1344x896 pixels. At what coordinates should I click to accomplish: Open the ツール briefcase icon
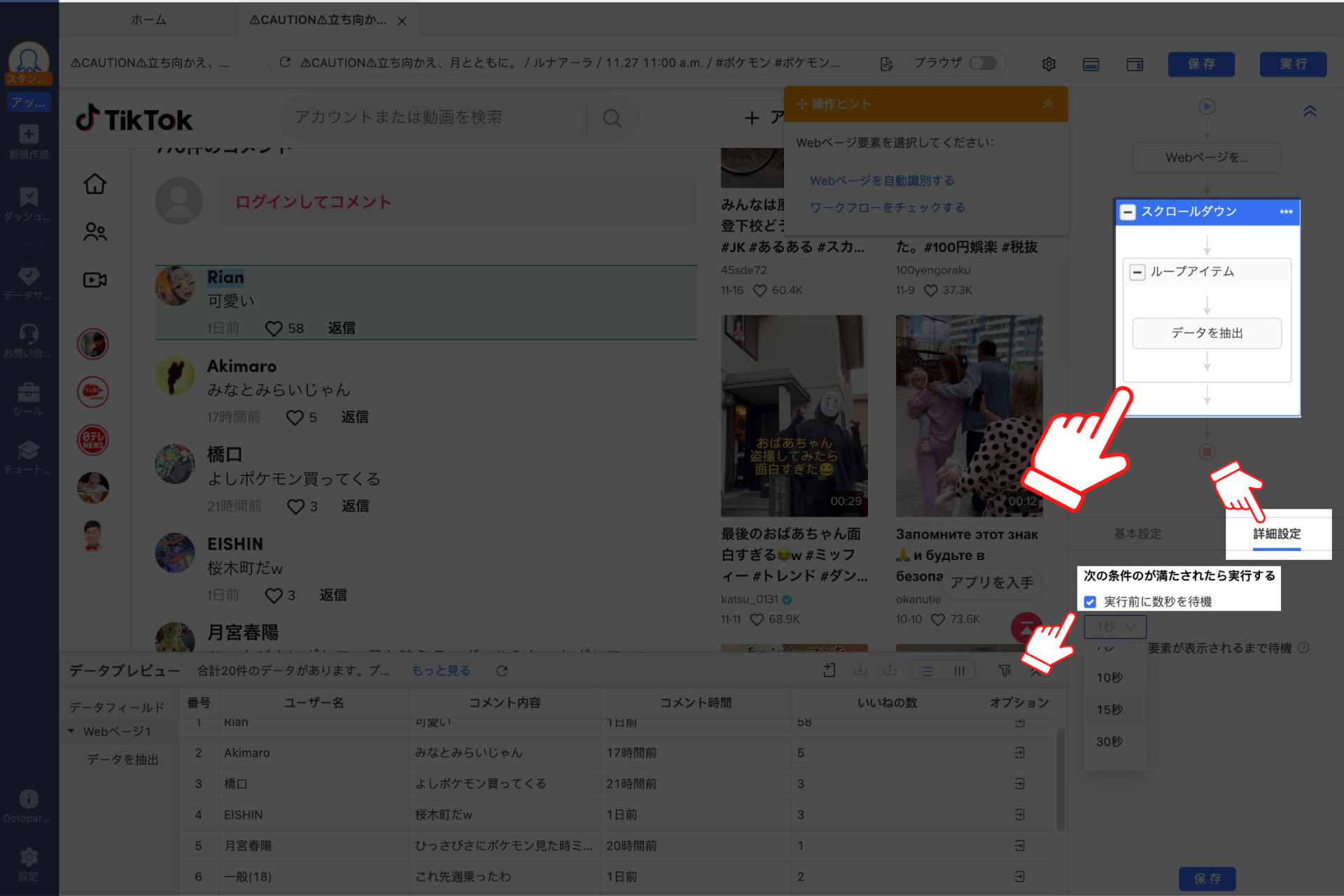[29, 391]
